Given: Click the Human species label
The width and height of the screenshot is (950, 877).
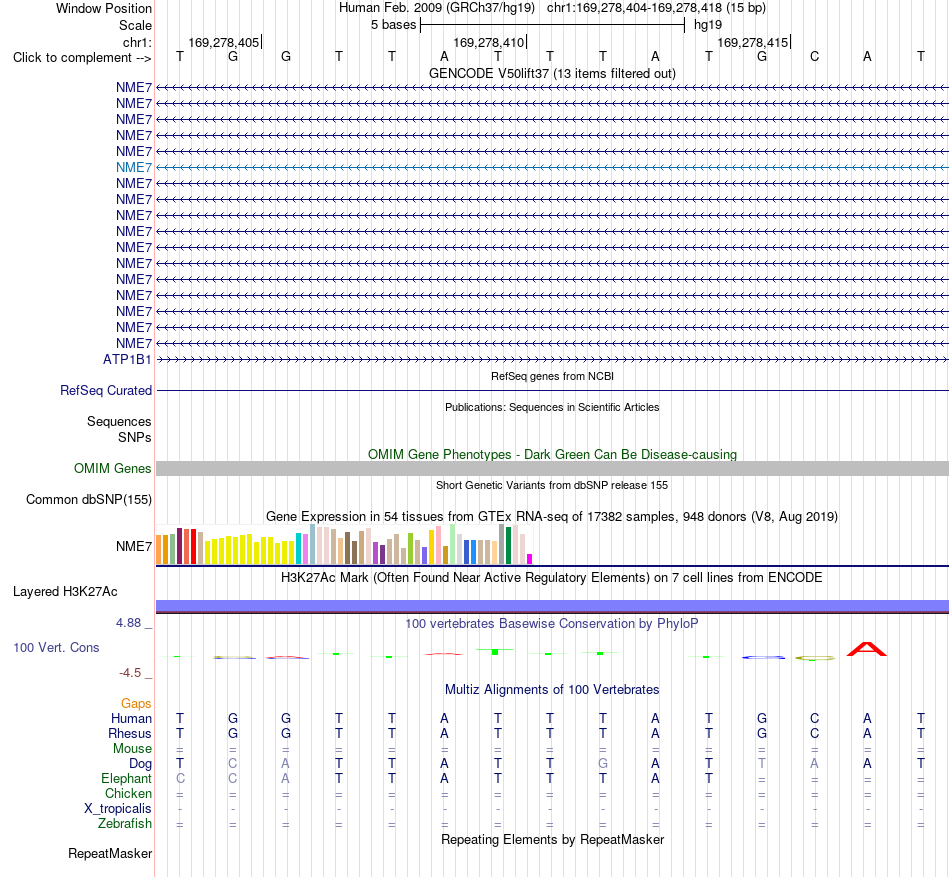Looking at the screenshot, I should (x=131, y=718).
